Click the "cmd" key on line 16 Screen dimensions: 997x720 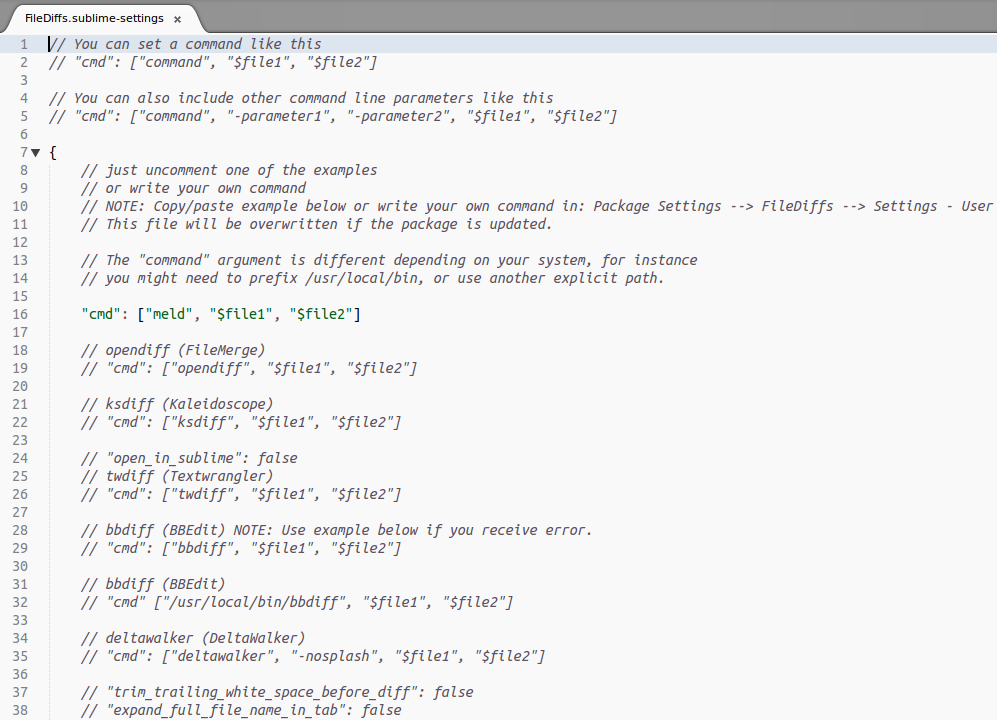[x=101, y=314]
